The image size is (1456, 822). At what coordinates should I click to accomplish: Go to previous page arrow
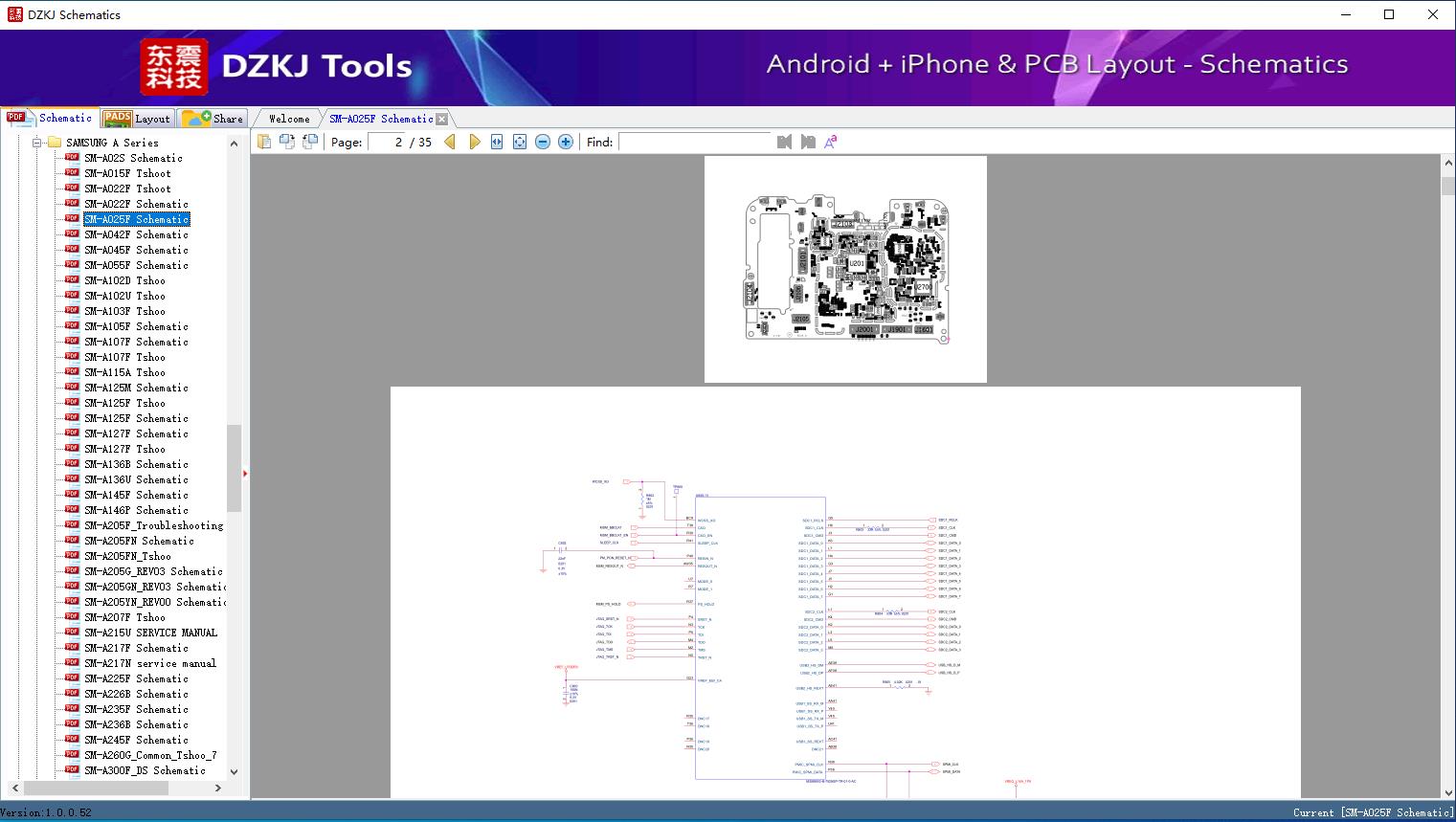pos(450,142)
